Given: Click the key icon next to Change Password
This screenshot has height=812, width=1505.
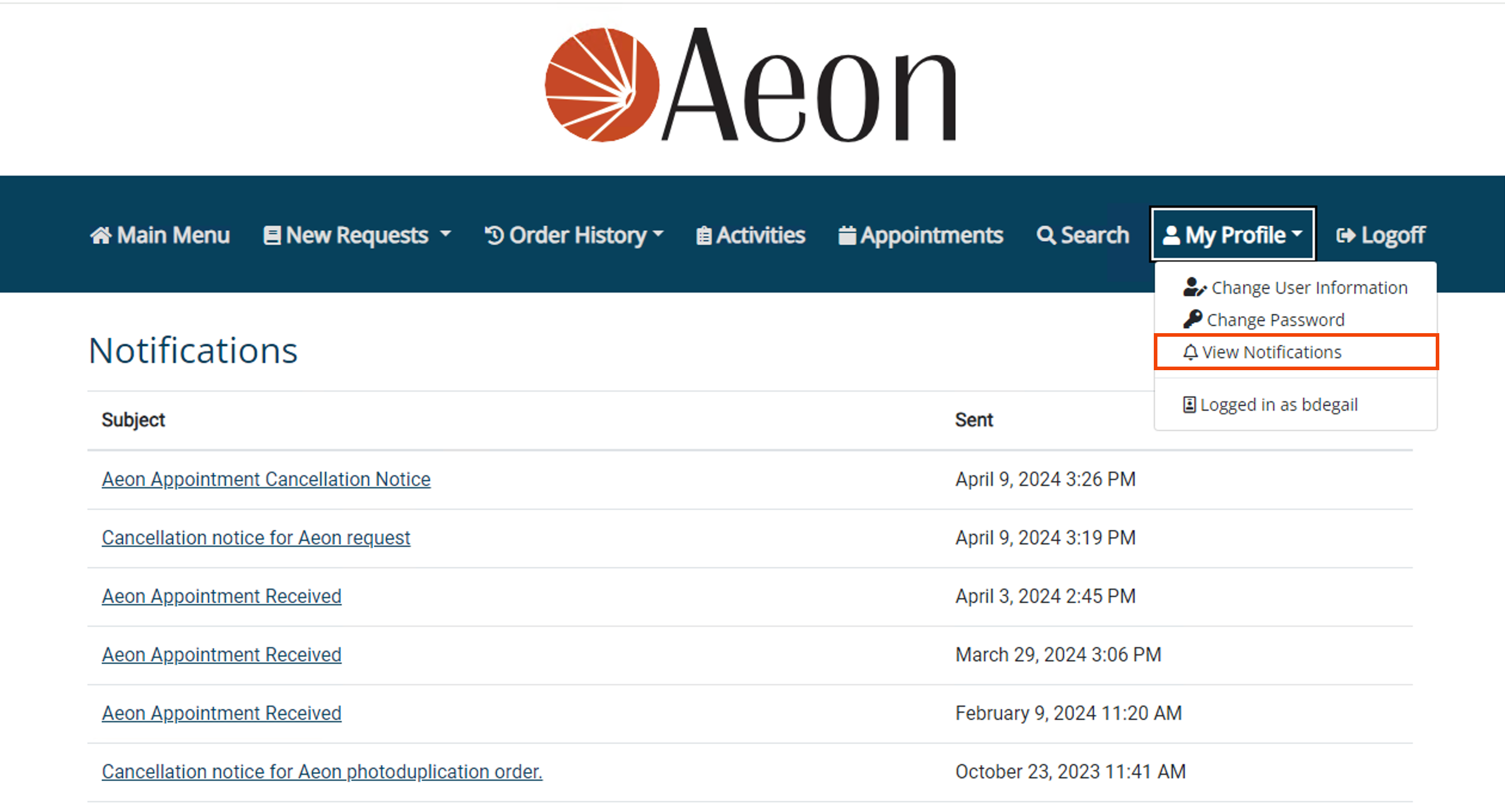Looking at the screenshot, I should point(1193,319).
